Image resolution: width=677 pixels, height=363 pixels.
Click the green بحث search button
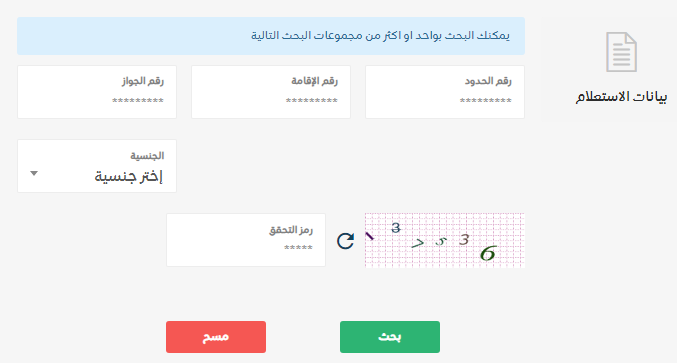click(x=390, y=337)
